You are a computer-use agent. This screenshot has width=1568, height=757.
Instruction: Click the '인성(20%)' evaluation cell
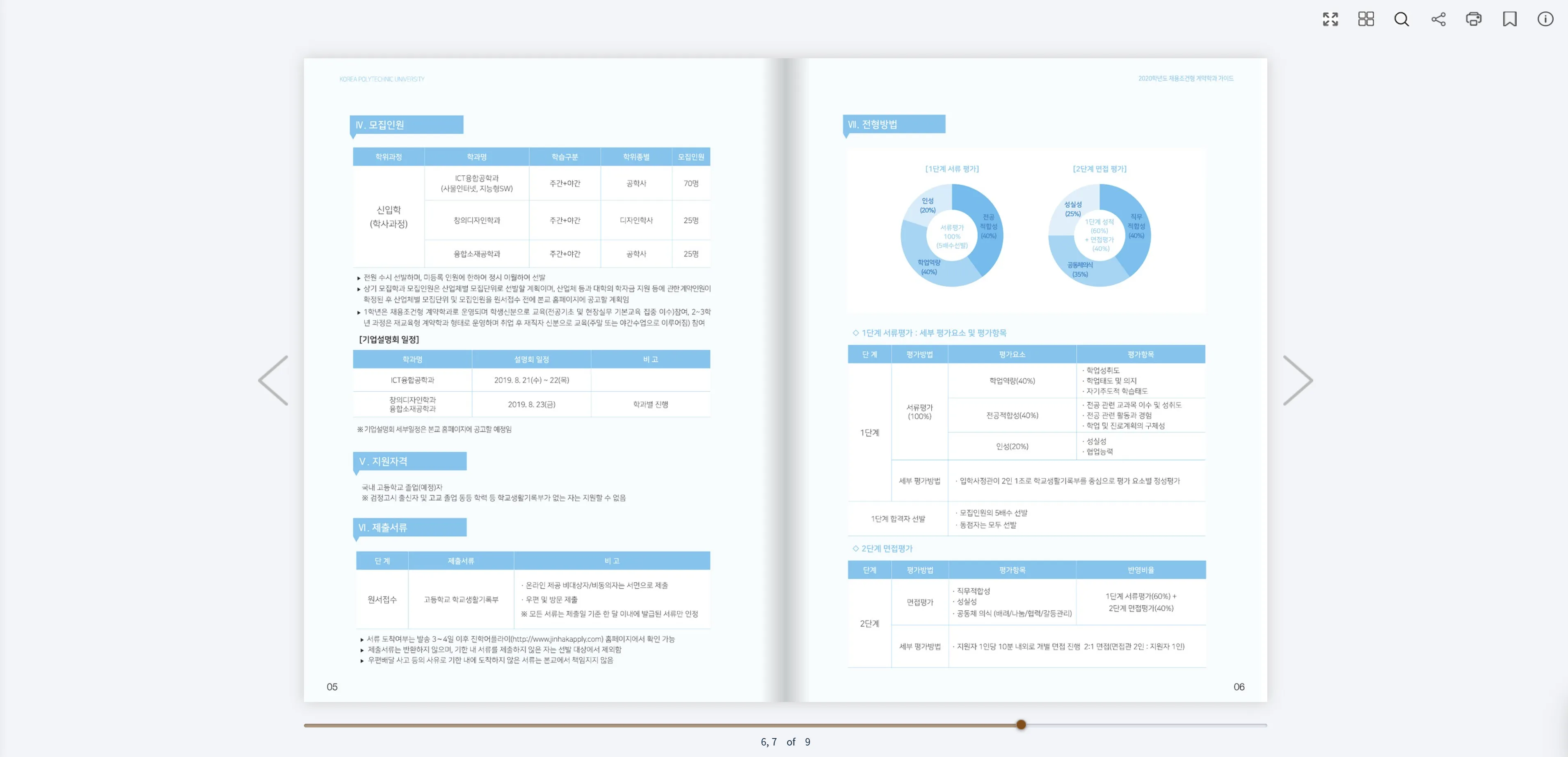[x=1012, y=446]
